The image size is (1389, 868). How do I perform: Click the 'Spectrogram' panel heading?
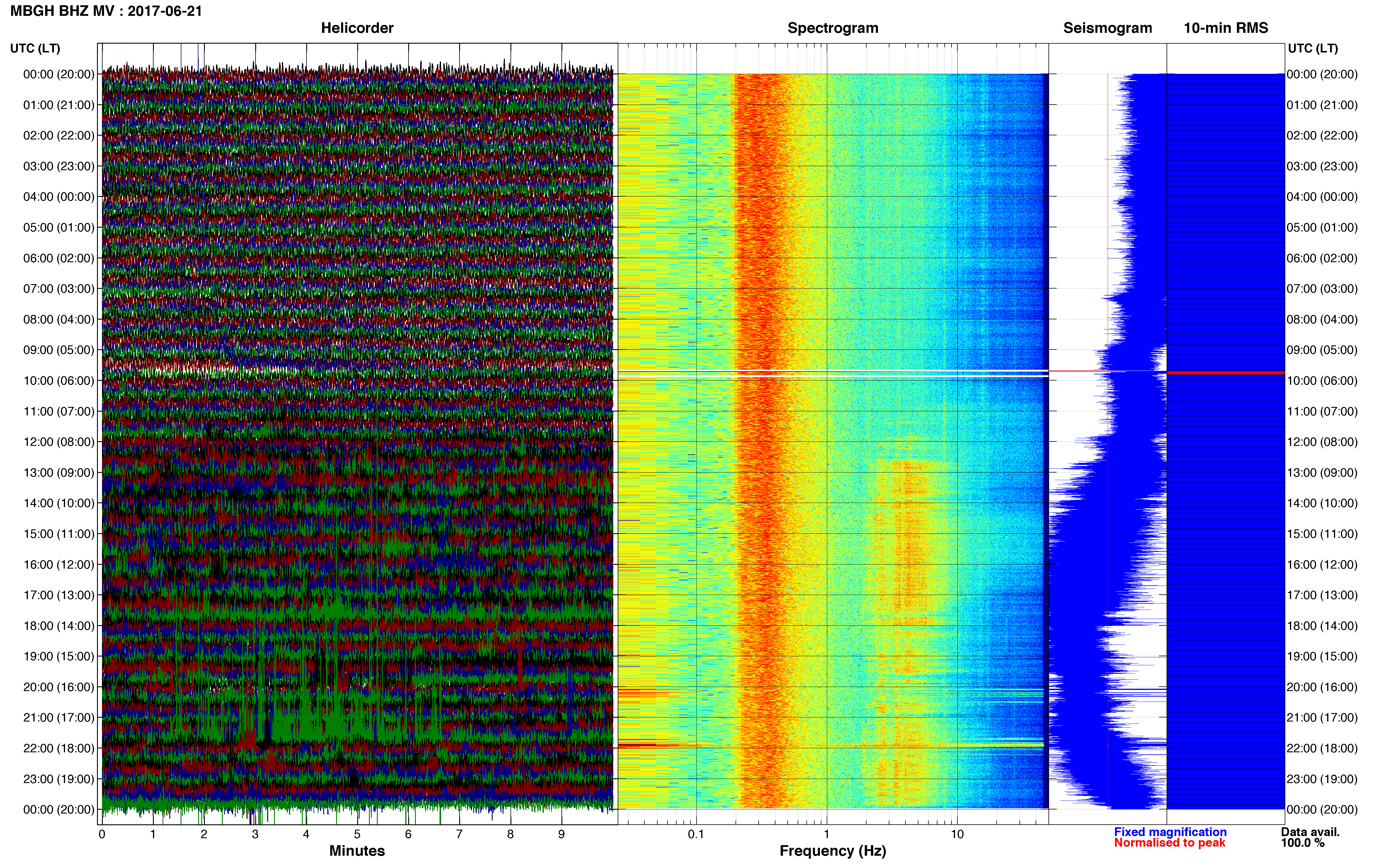[x=833, y=28]
